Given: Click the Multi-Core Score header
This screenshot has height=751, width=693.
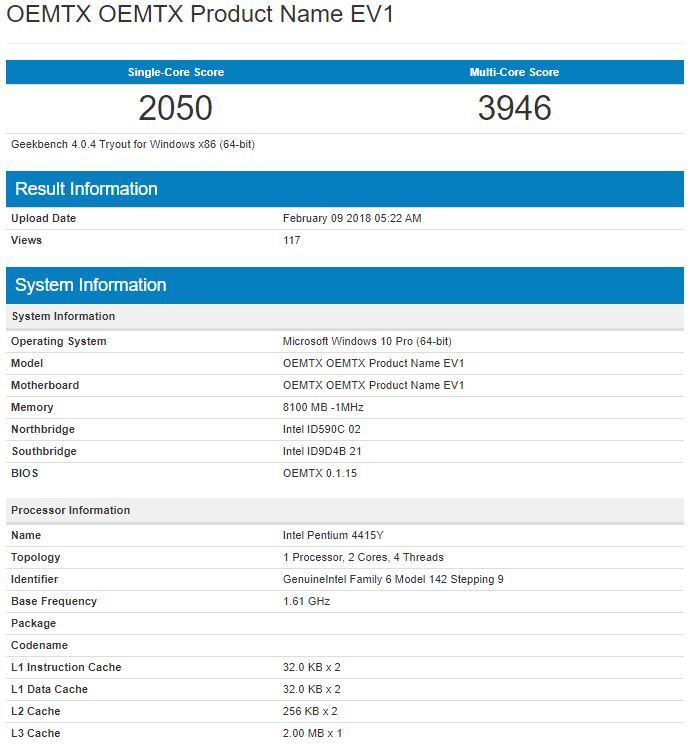Looking at the screenshot, I should coord(514,72).
